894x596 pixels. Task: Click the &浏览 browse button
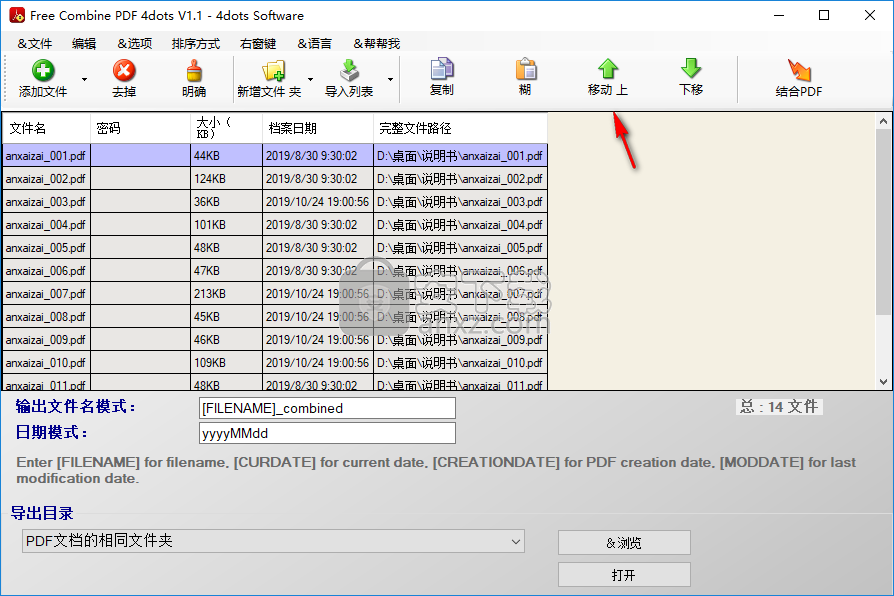click(624, 542)
